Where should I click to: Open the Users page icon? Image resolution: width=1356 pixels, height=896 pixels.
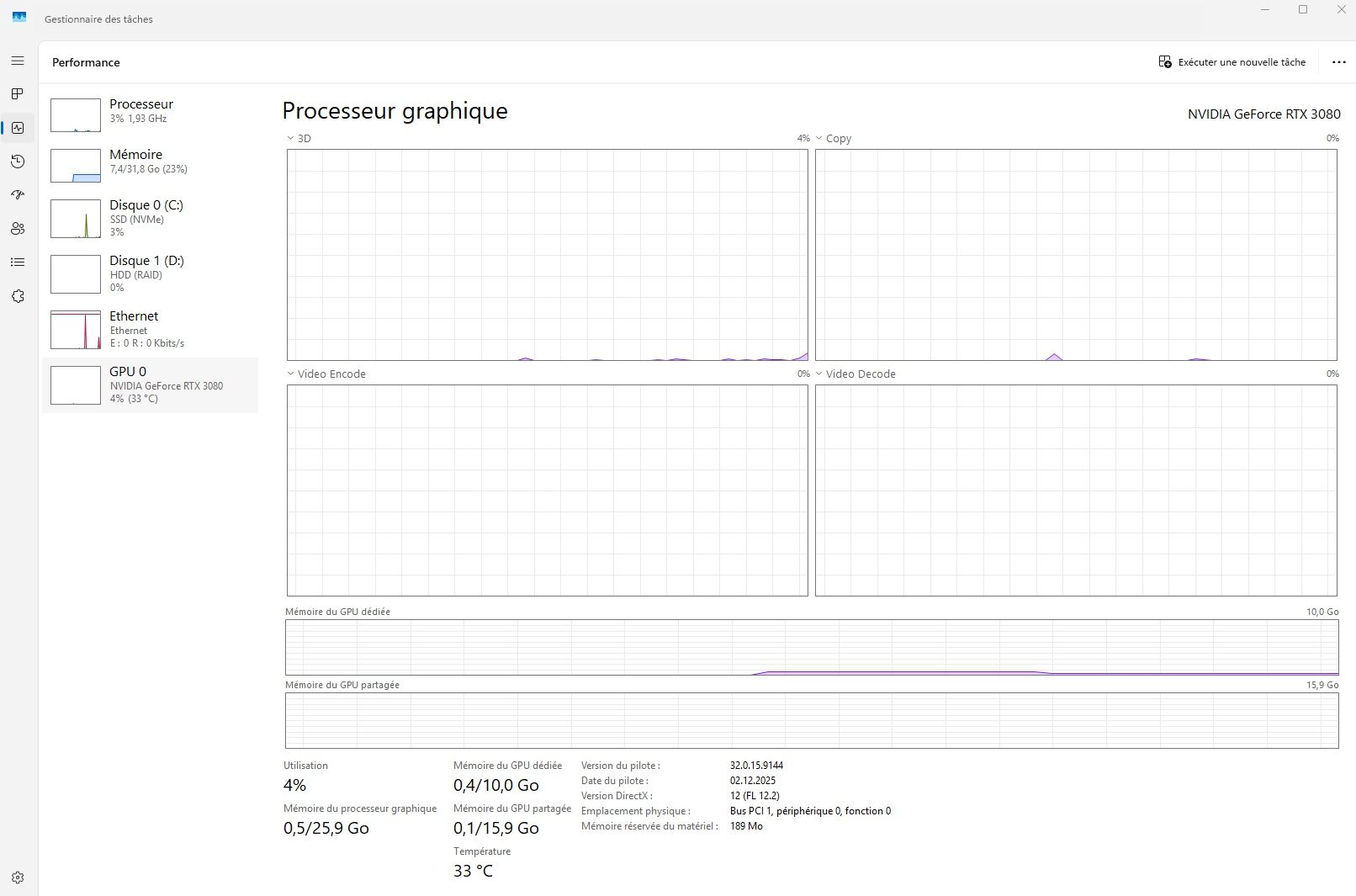coord(18,229)
